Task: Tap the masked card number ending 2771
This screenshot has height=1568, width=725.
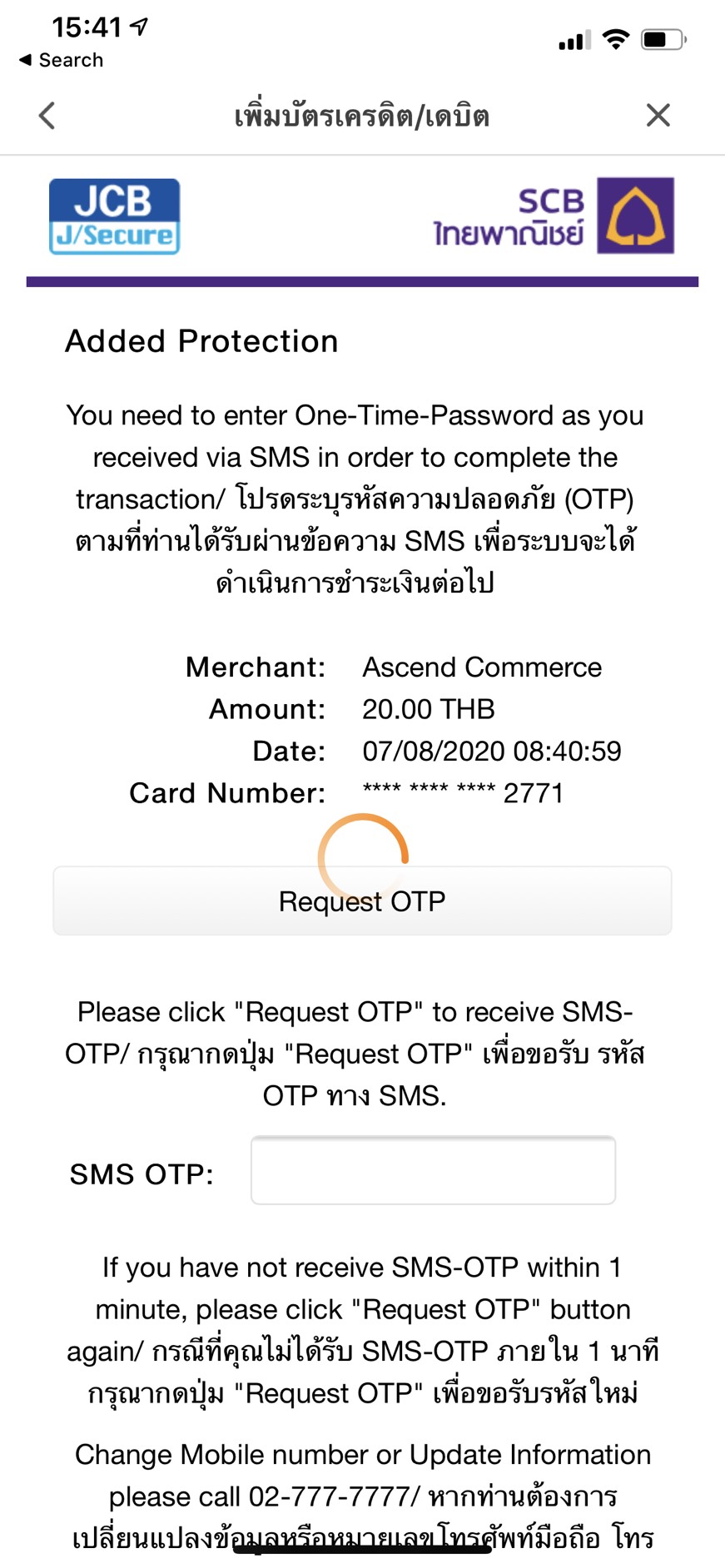Action: click(463, 793)
